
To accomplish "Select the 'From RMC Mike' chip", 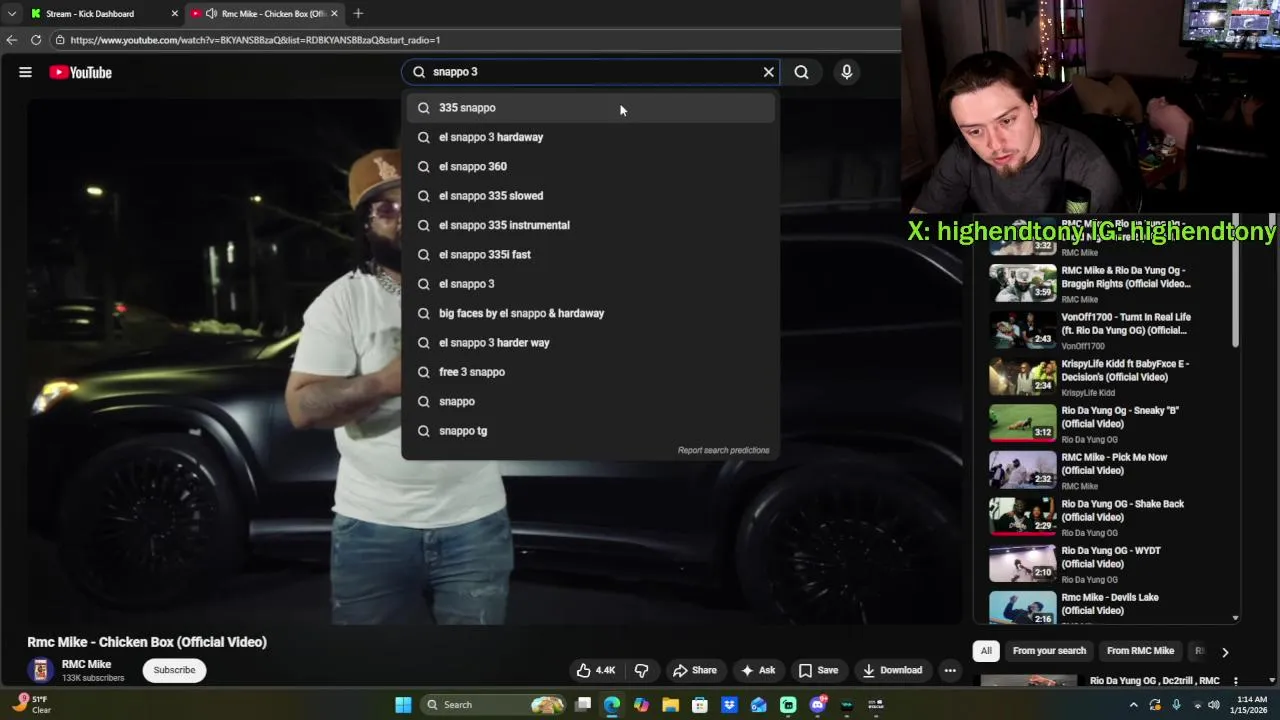I will pyautogui.click(x=1140, y=651).
